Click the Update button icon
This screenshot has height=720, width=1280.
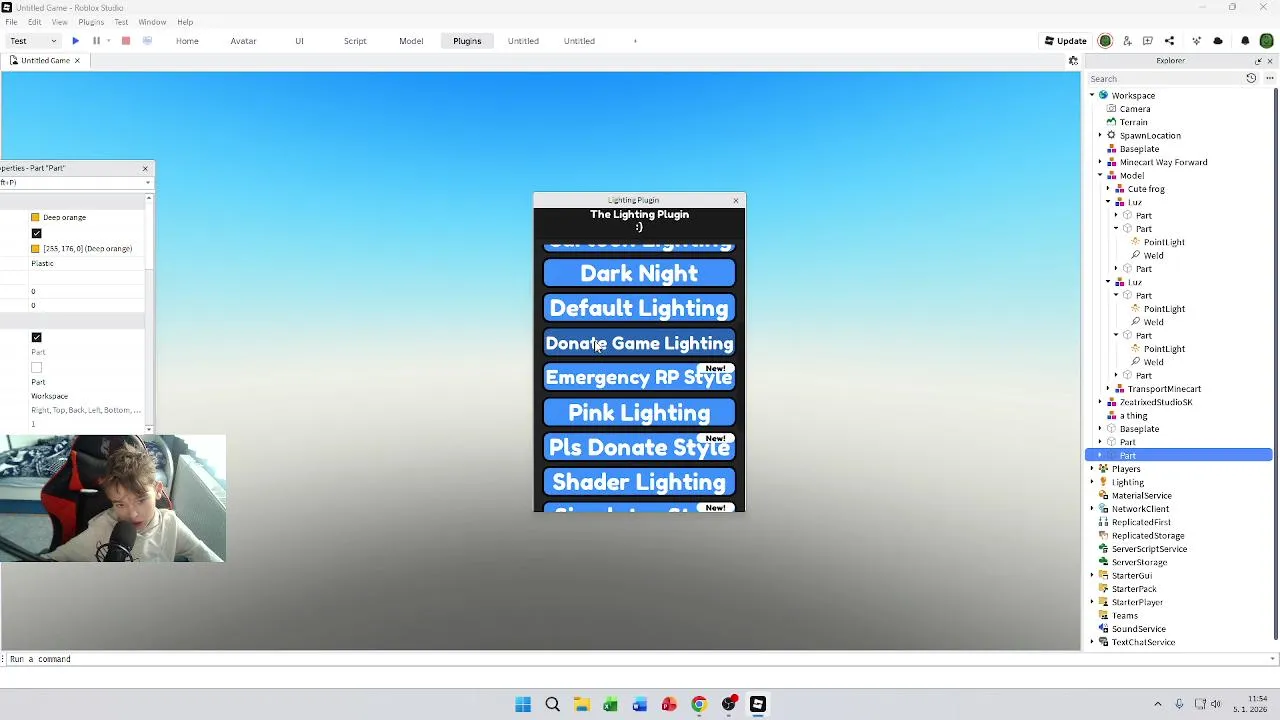1049,41
